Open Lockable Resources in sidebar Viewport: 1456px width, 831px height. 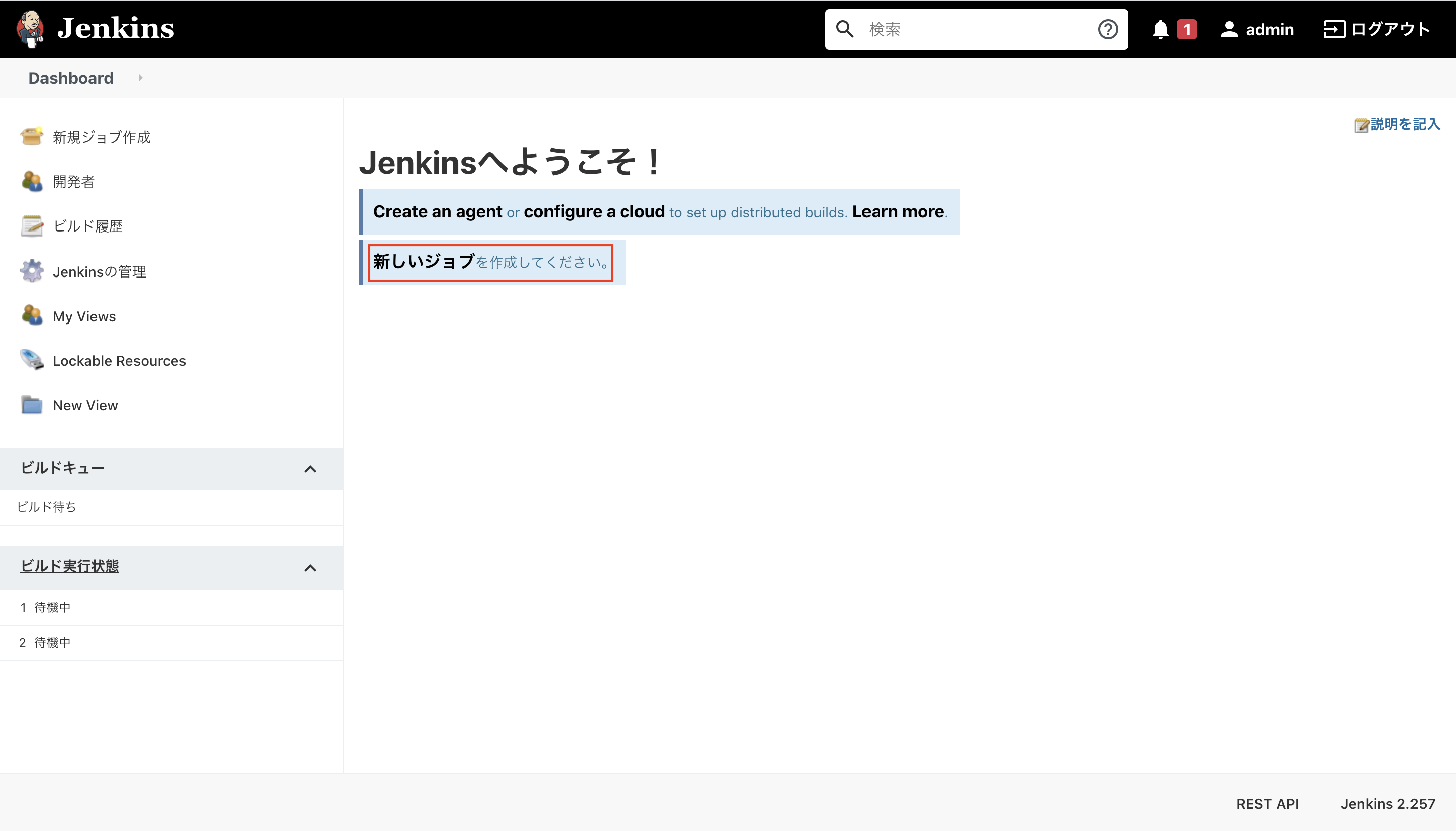119,361
